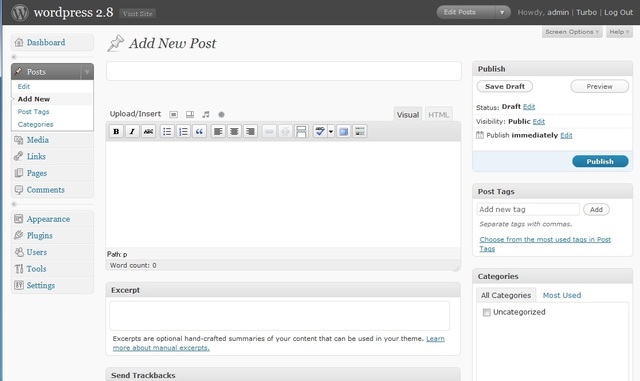Click the Log Out link
The width and height of the screenshot is (640, 381).
tap(618, 12)
